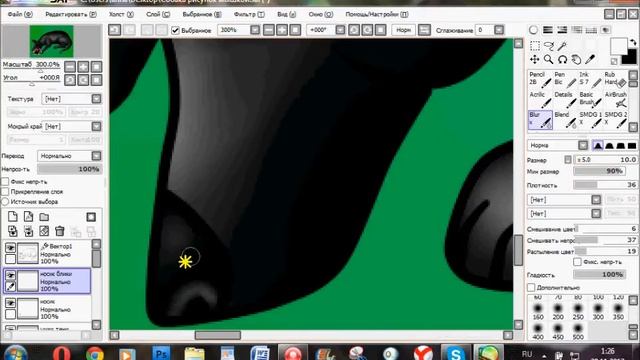
Task: Choose the SMDG 1 brush
Action: [x=591, y=120]
